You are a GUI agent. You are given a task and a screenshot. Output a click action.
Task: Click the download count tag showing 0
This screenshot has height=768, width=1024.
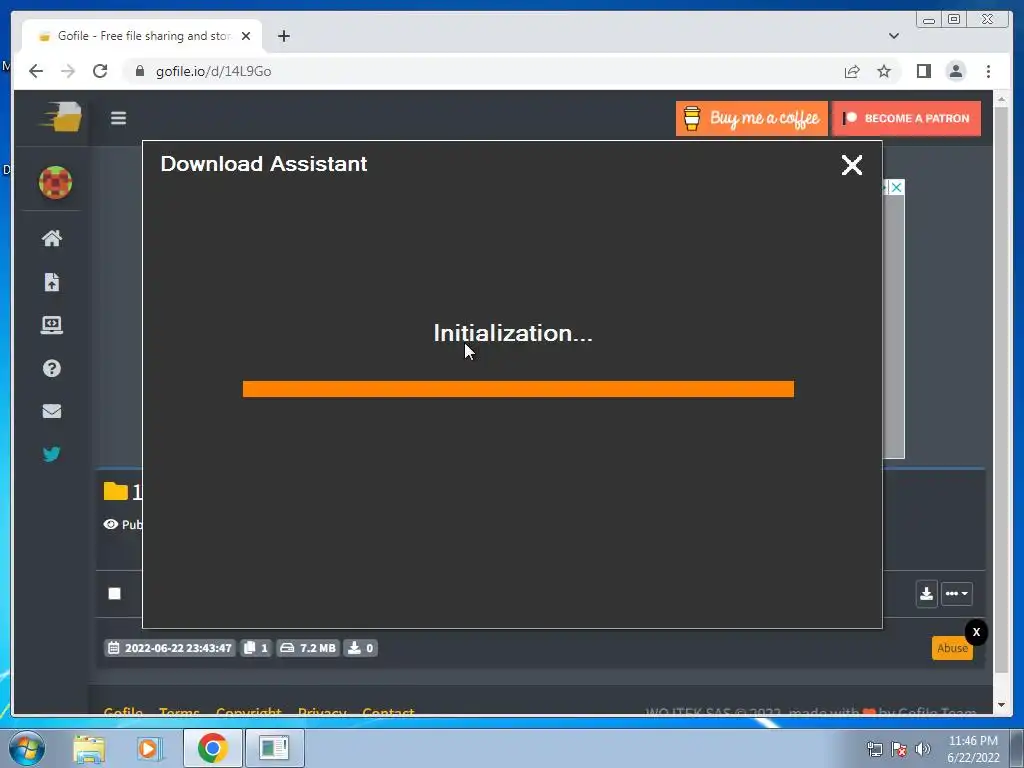click(x=360, y=648)
